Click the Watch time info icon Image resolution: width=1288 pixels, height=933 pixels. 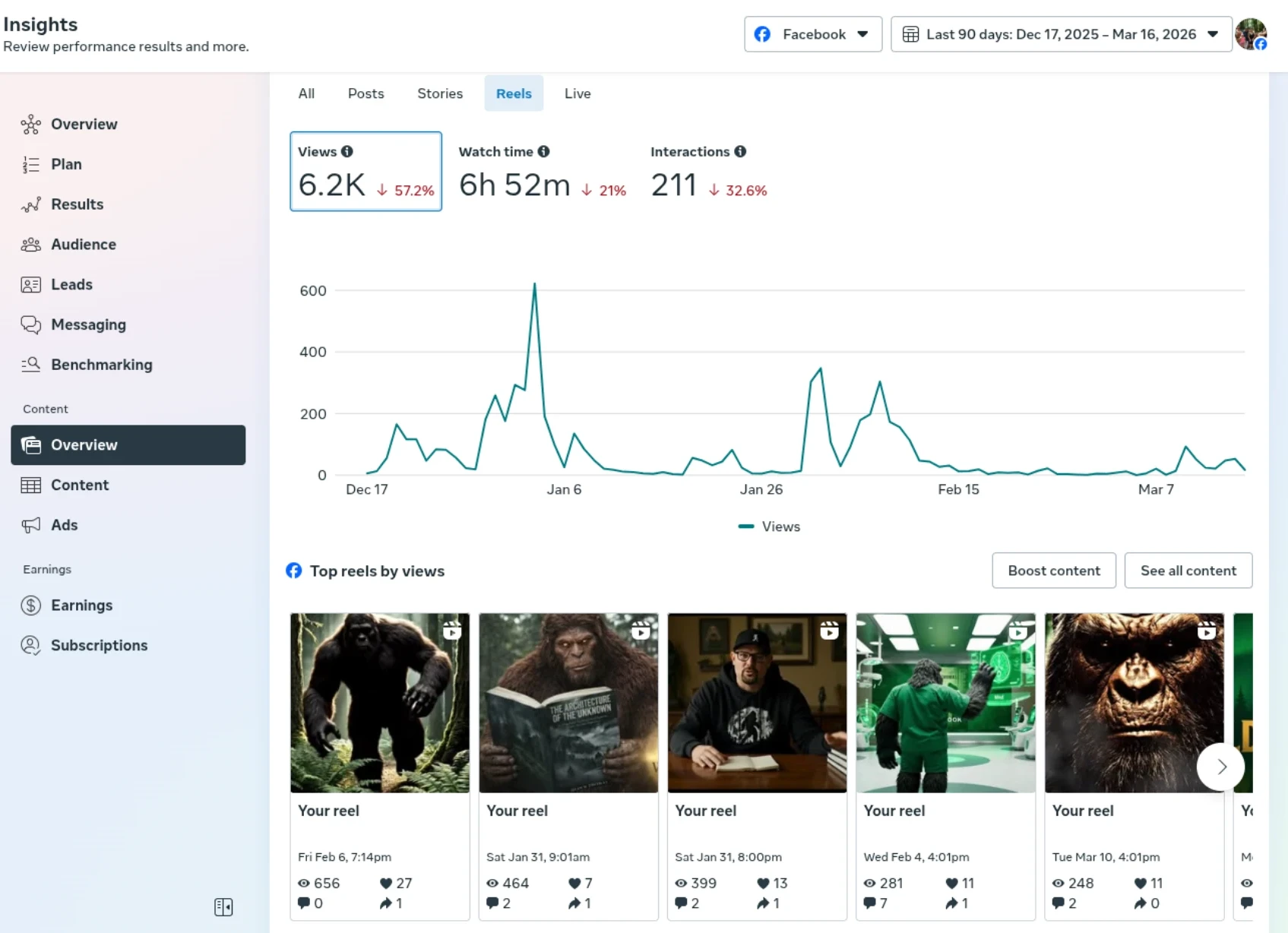pos(543,151)
